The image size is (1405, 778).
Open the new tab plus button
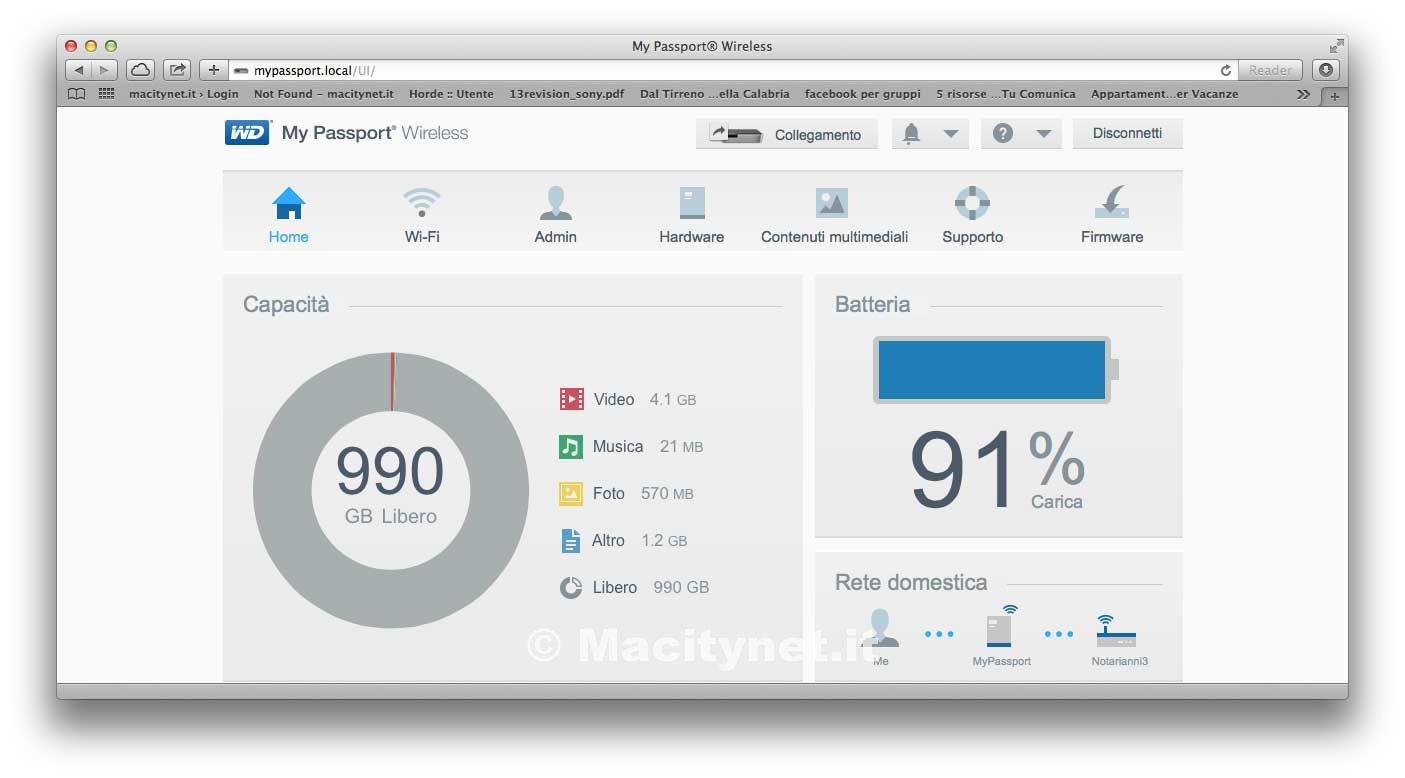[1334, 96]
